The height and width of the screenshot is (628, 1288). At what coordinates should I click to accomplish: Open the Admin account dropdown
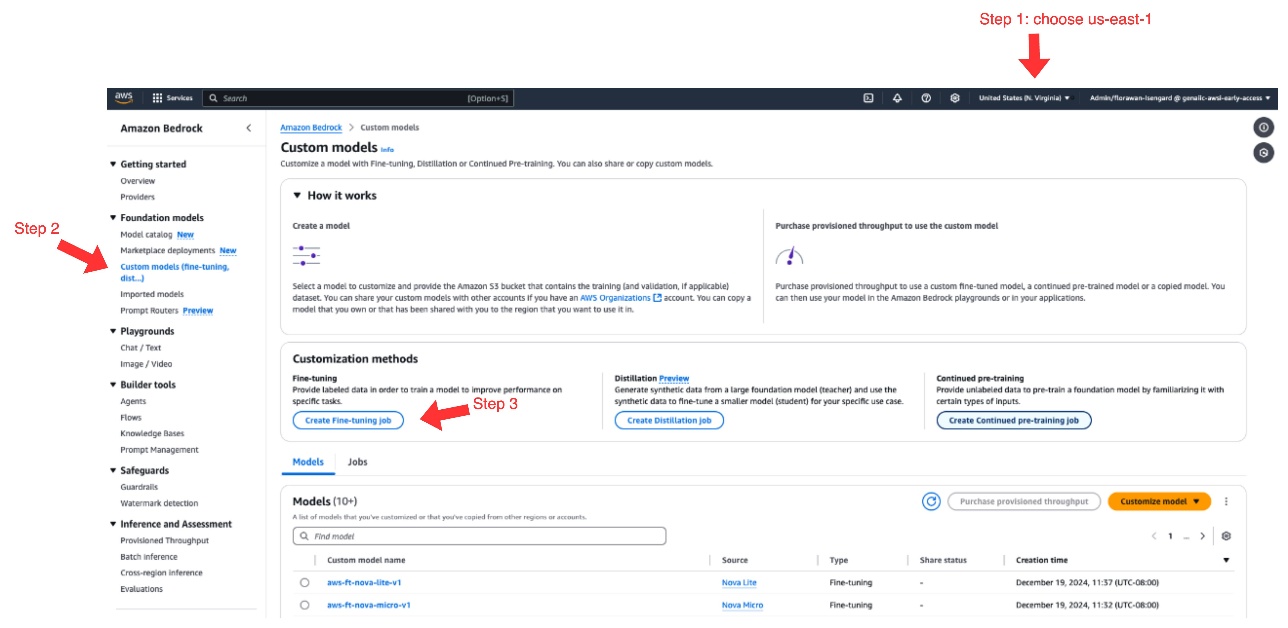[x=1181, y=98]
